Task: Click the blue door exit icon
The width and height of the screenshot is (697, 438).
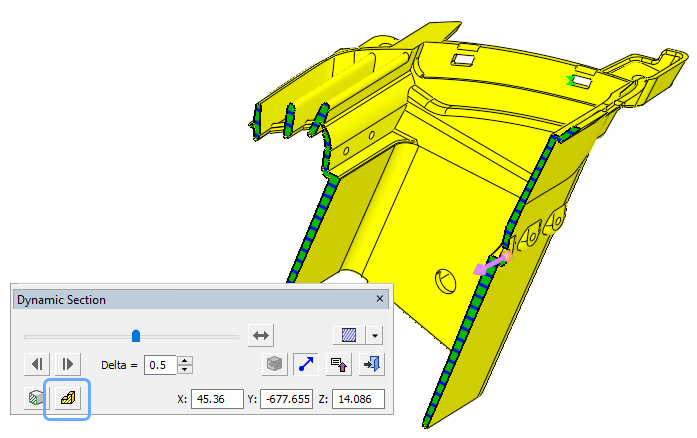Action: pyautogui.click(x=372, y=364)
